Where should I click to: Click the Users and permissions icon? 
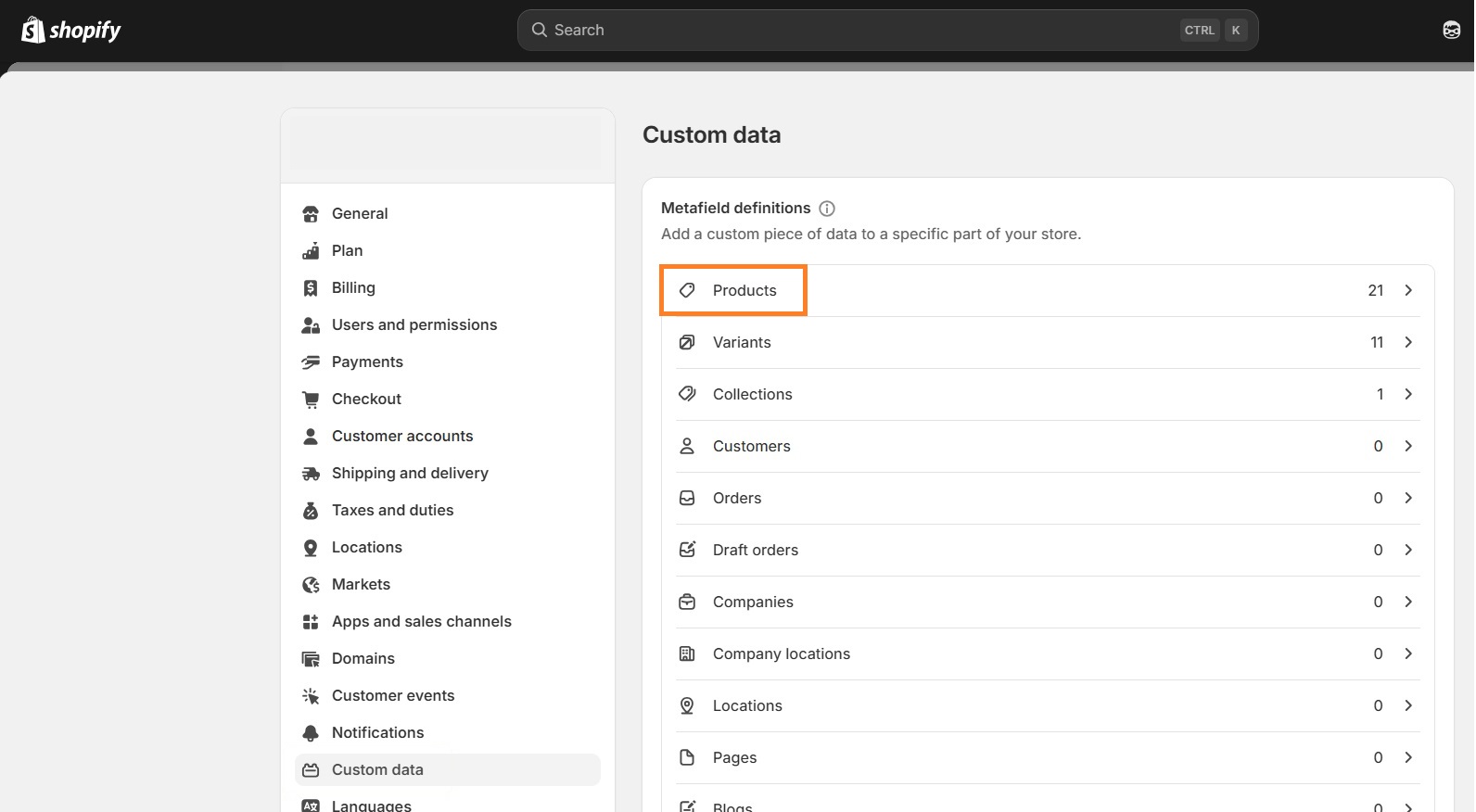pyautogui.click(x=311, y=325)
